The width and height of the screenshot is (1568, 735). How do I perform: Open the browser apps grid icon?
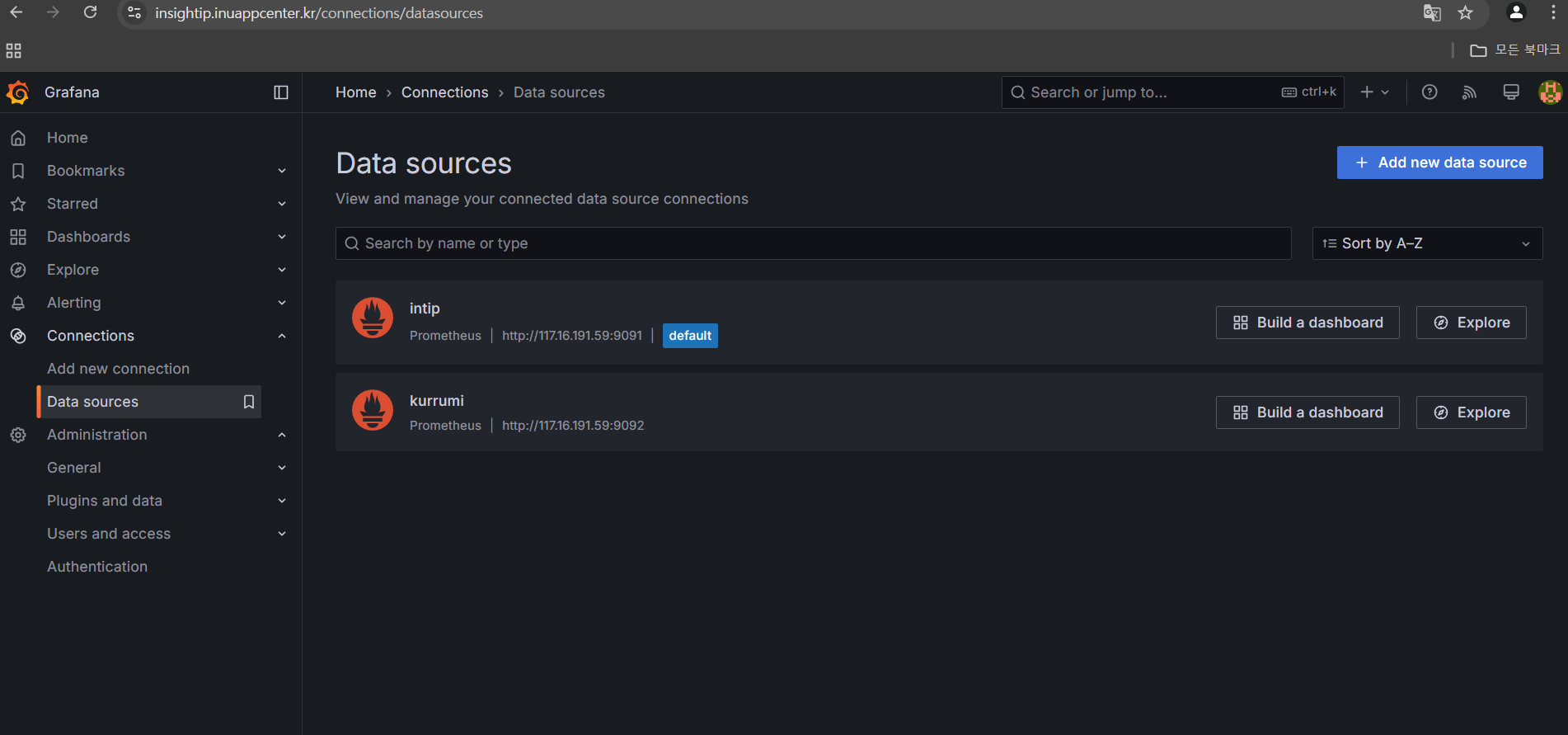pyautogui.click(x=13, y=50)
